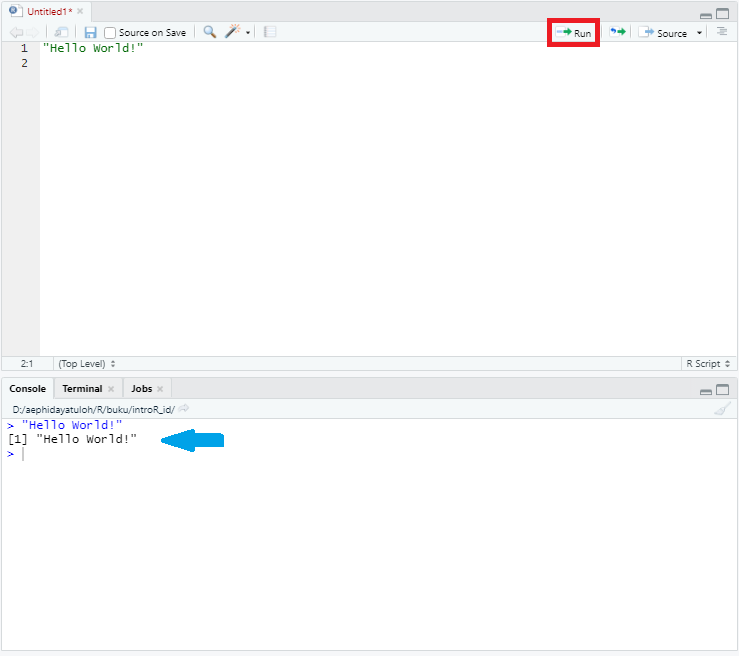Open Find/Replace with magnifier icon
This screenshot has height=656, width=739.
tap(210, 32)
